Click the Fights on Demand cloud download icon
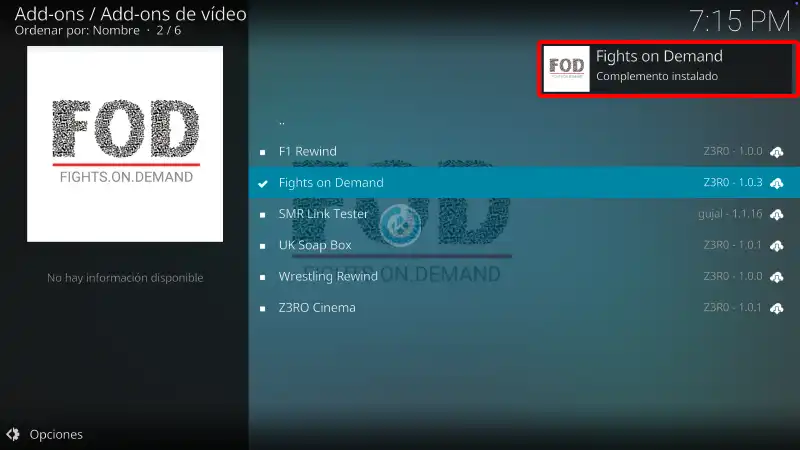The height and width of the screenshot is (450, 800). pos(777,183)
